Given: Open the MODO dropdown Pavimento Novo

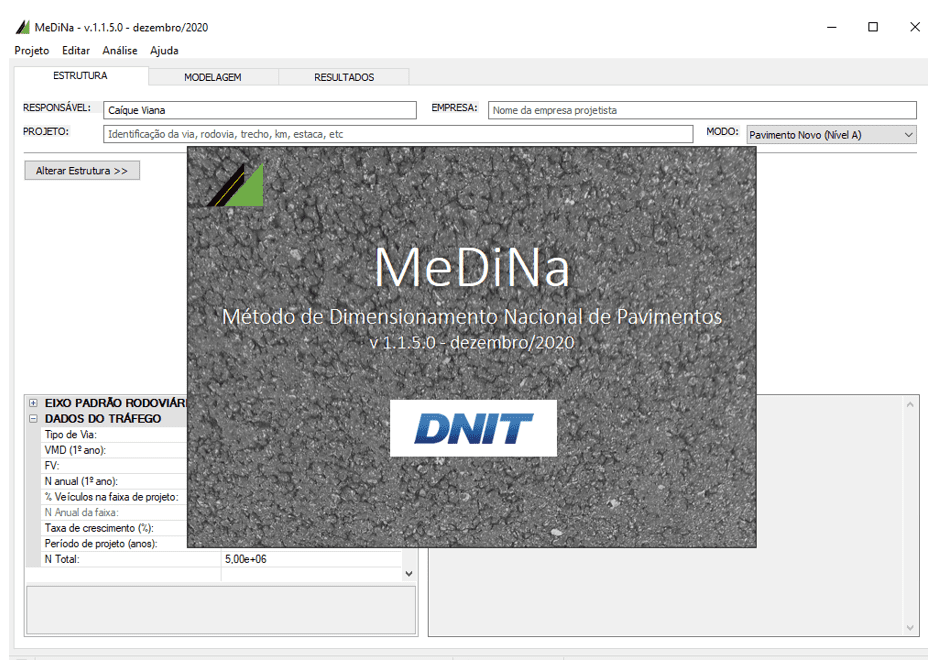Looking at the screenshot, I should [x=831, y=135].
